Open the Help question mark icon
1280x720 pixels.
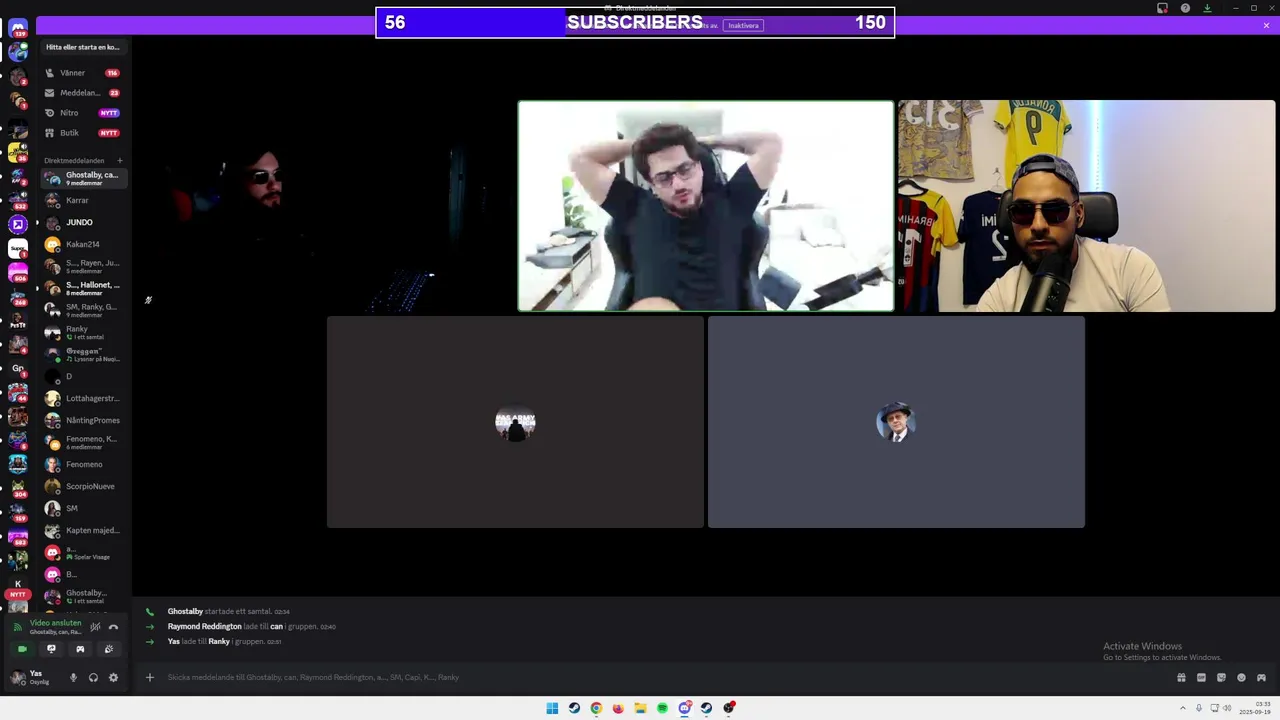(x=1185, y=8)
